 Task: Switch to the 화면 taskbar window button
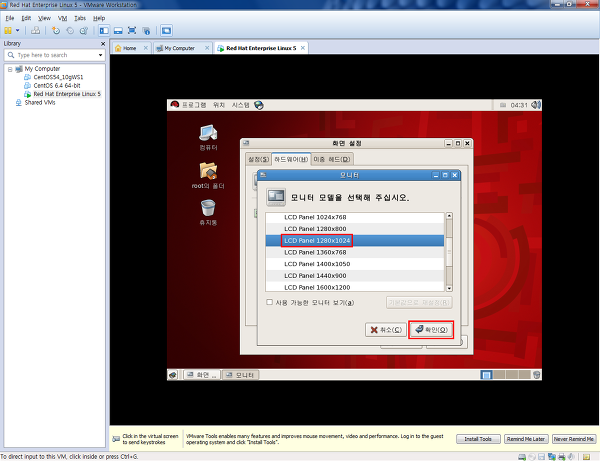(x=202, y=375)
